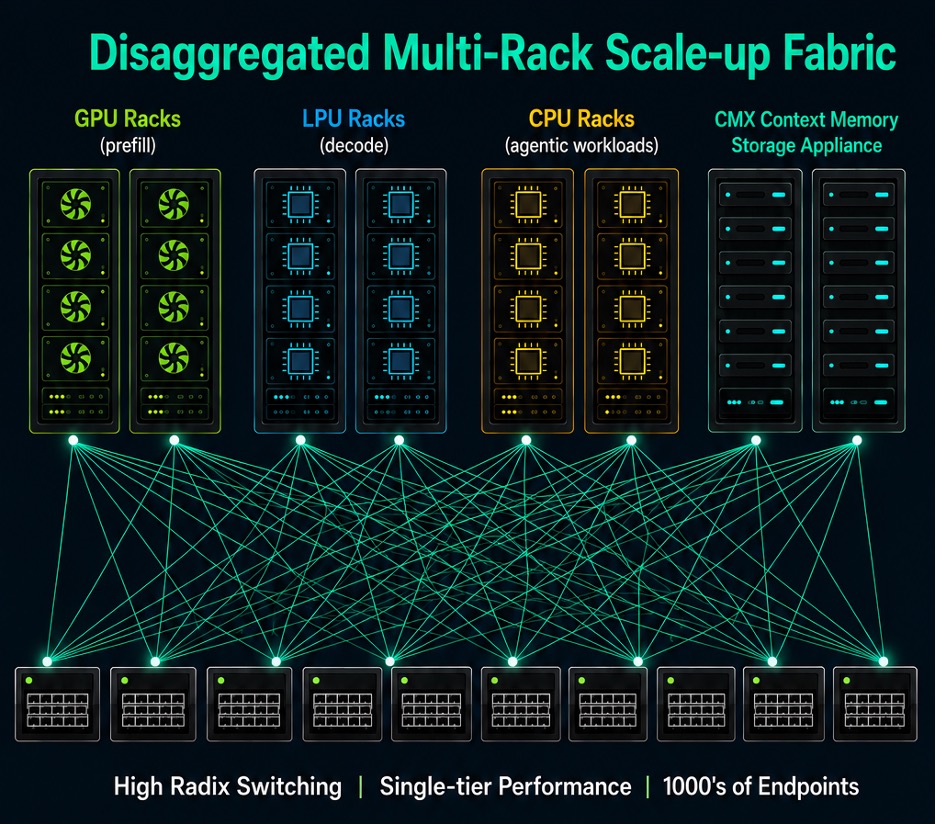Click the third fan icon in the leftmost GPU rack
Viewport: 936px width, 824px height.
point(75,306)
